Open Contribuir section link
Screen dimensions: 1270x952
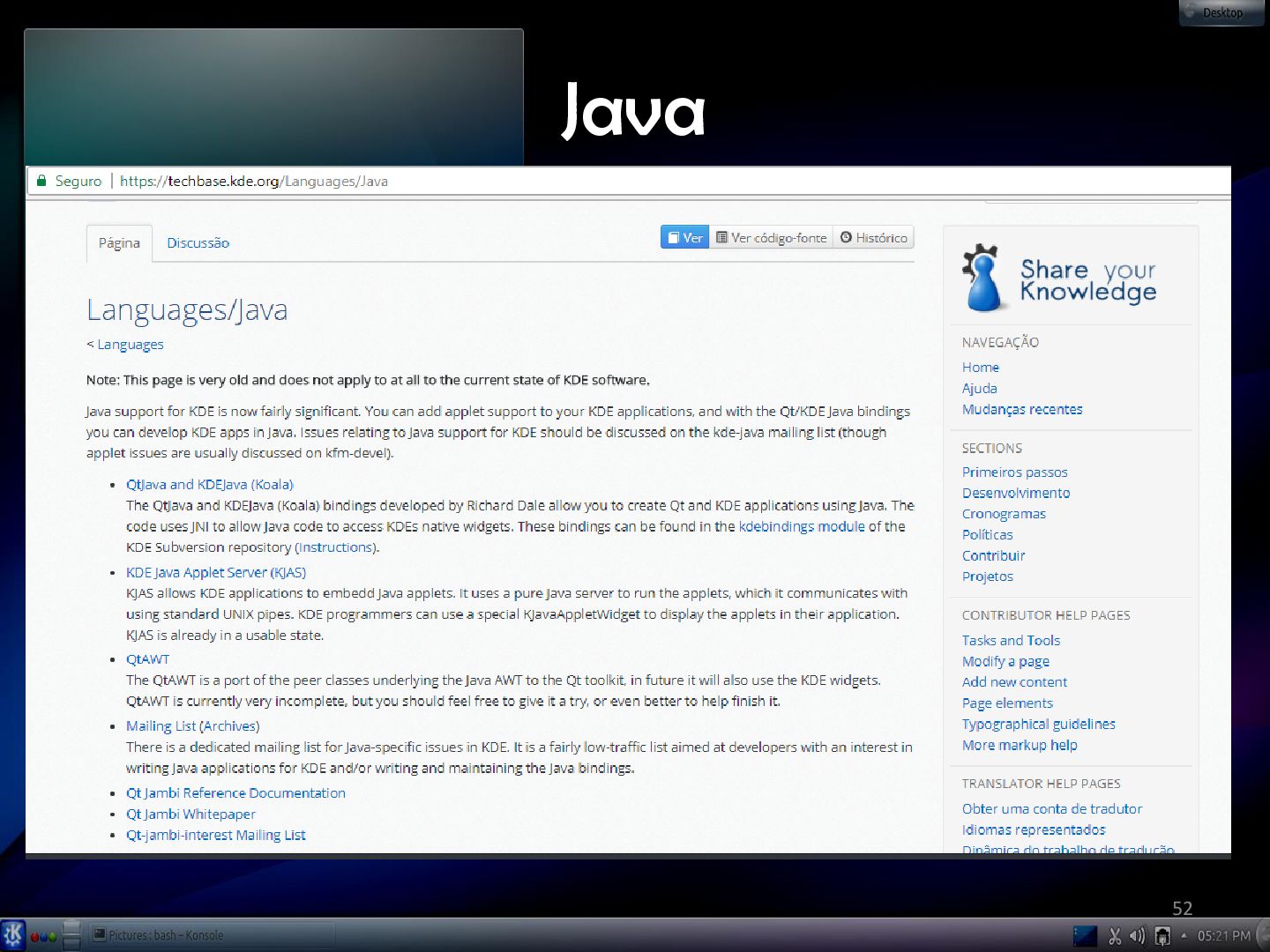(x=994, y=556)
